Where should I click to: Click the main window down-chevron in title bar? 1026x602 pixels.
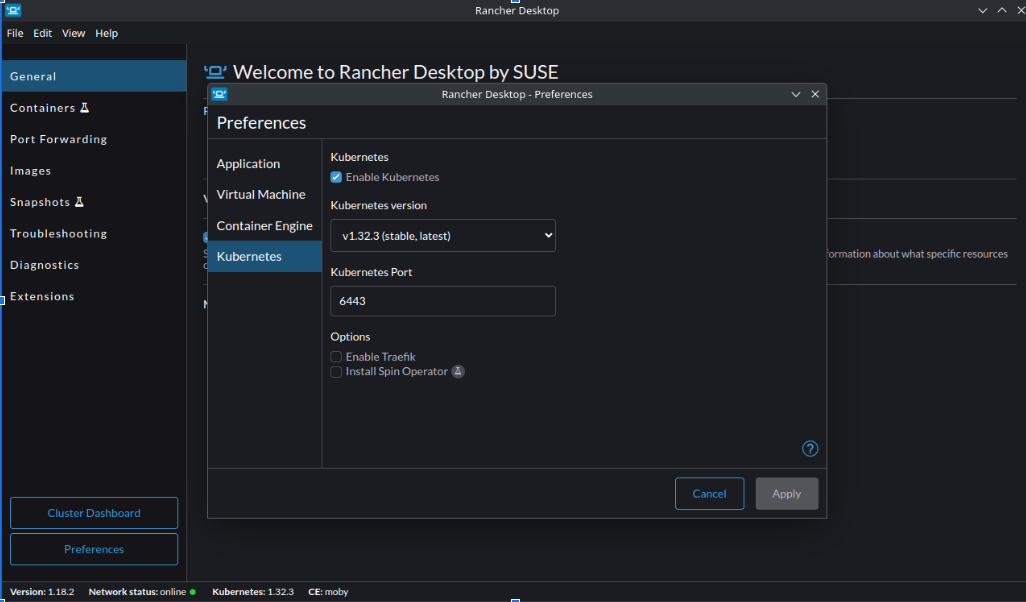tap(982, 10)
